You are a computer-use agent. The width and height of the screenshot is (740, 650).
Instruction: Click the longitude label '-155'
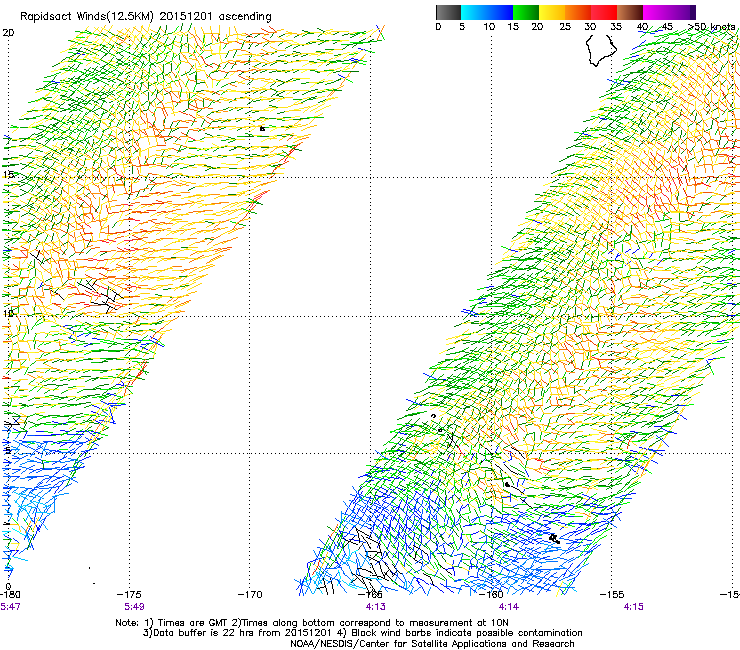tap(612, 595)
